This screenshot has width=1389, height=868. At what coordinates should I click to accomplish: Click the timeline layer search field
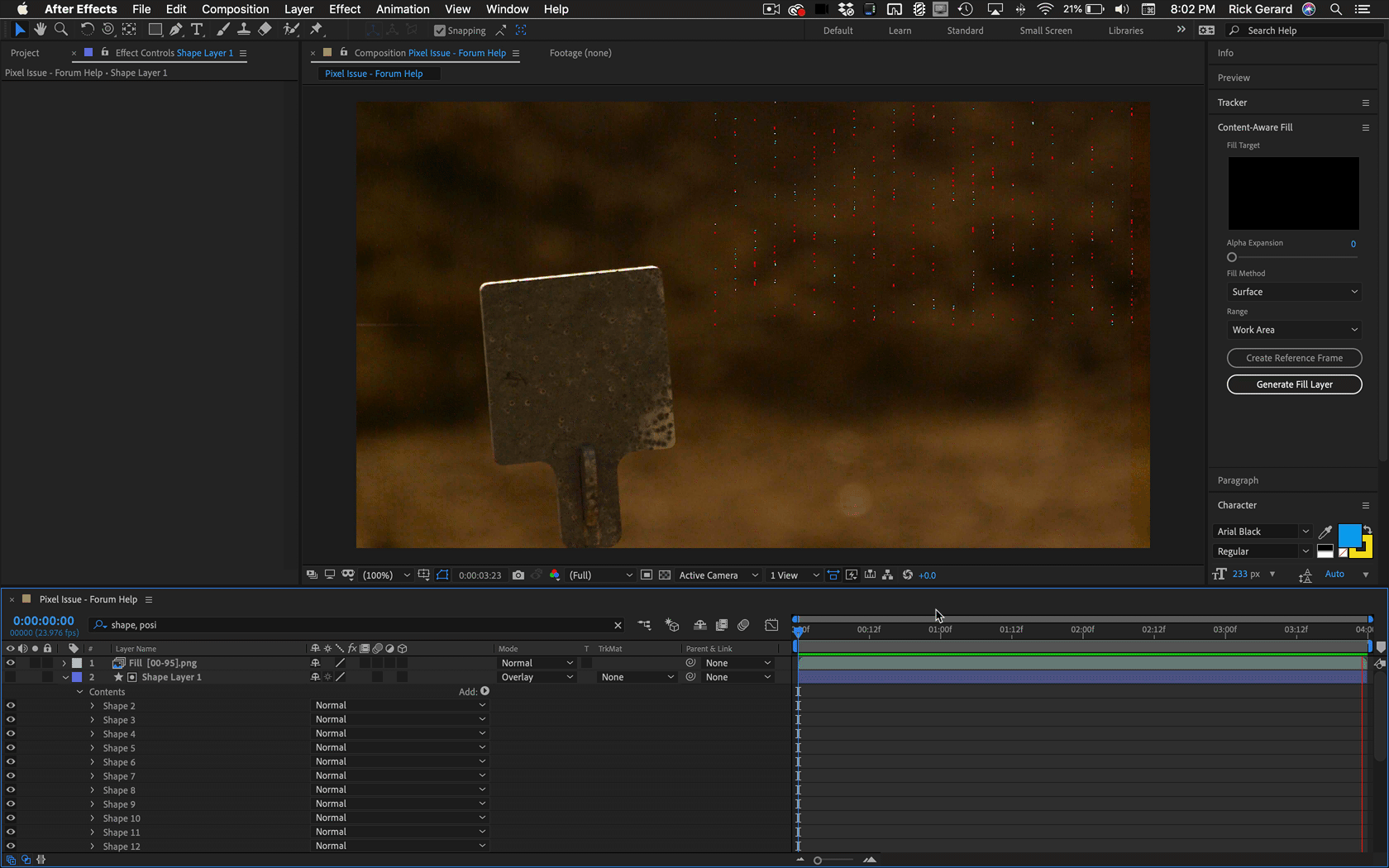coord(356,625)
